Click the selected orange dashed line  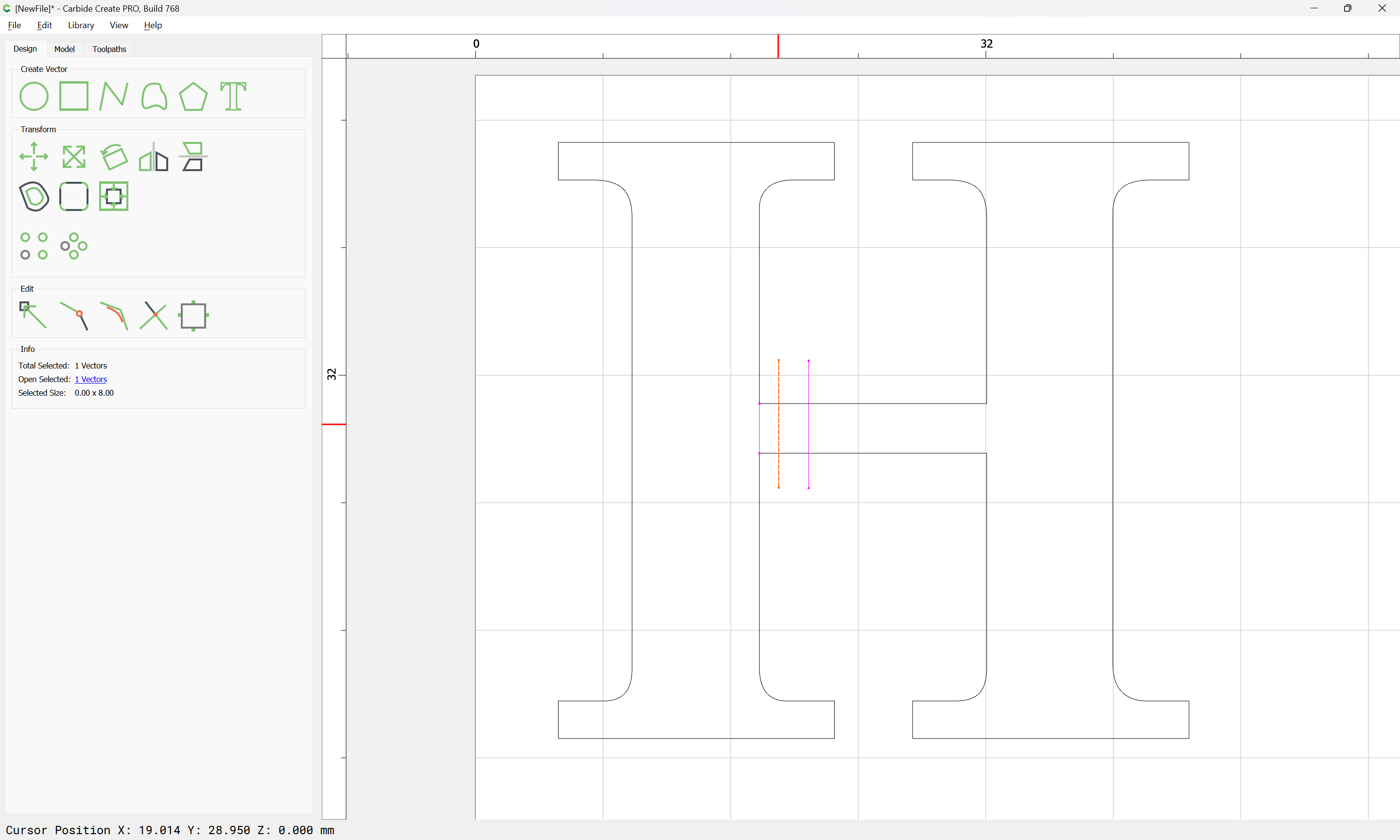(x=779, y=424)
